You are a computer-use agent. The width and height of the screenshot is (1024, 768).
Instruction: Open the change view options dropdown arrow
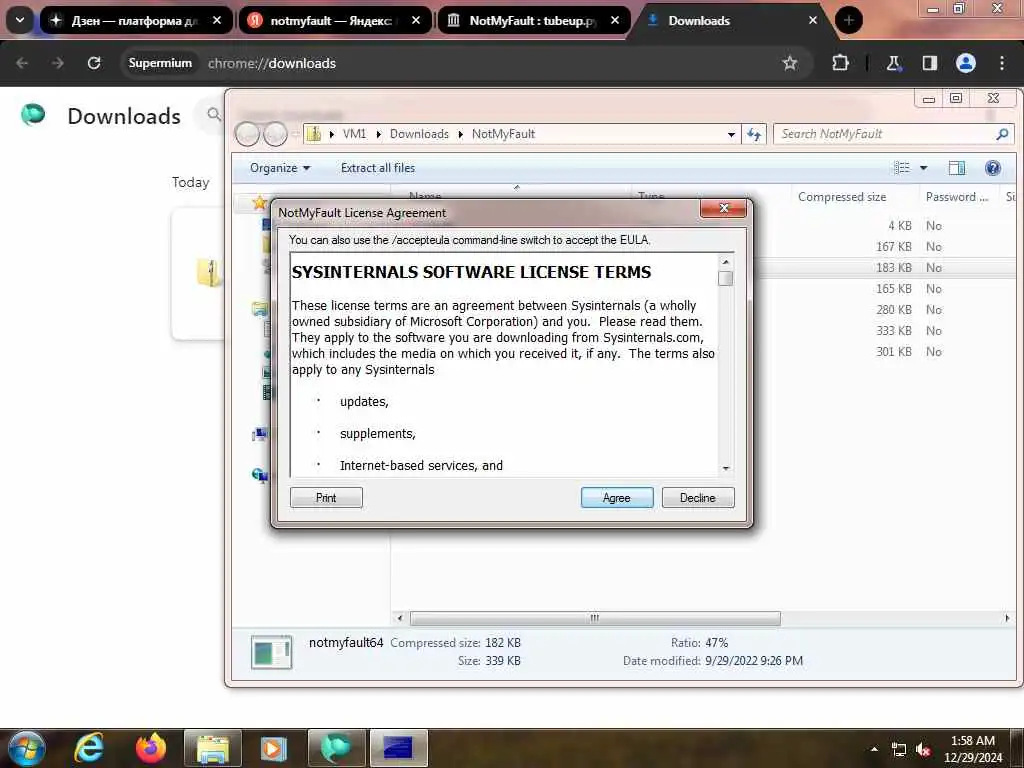coord(923,168)
